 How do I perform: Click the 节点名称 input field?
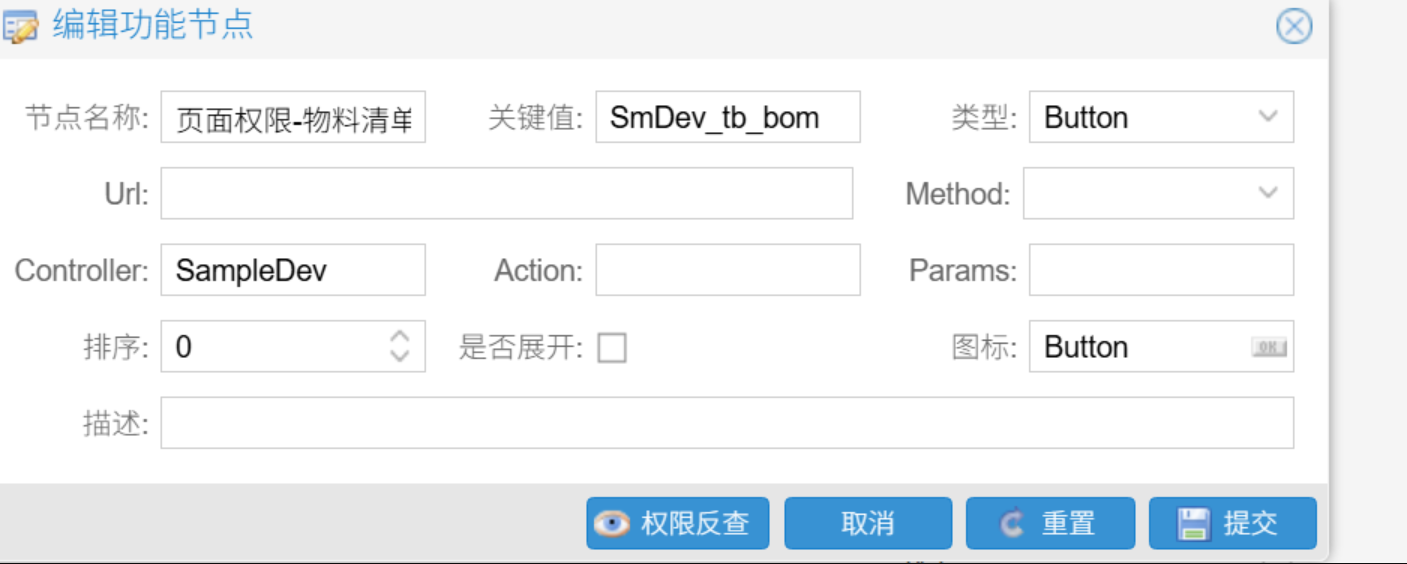(293, 118)
